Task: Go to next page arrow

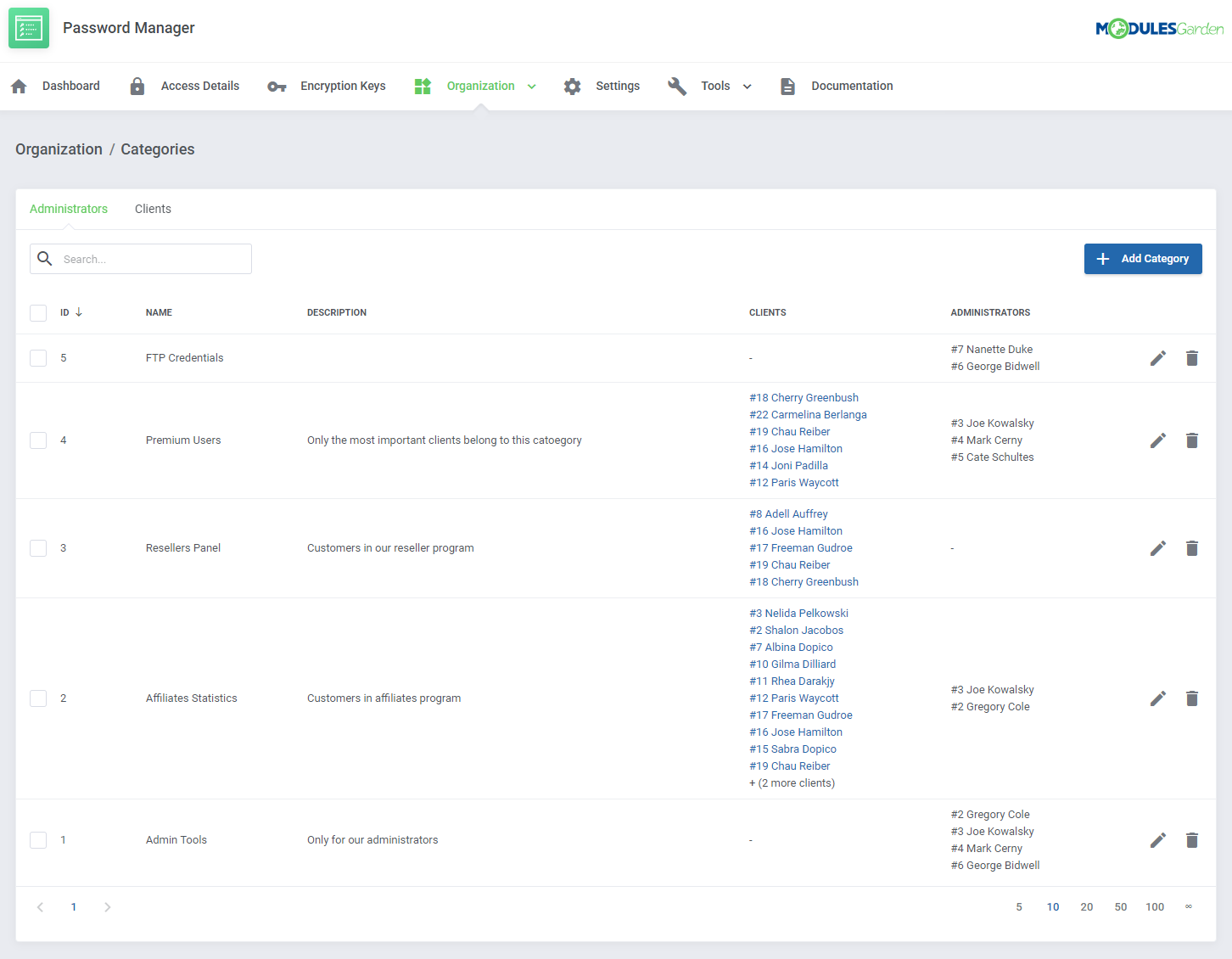Action: (108, 907)
